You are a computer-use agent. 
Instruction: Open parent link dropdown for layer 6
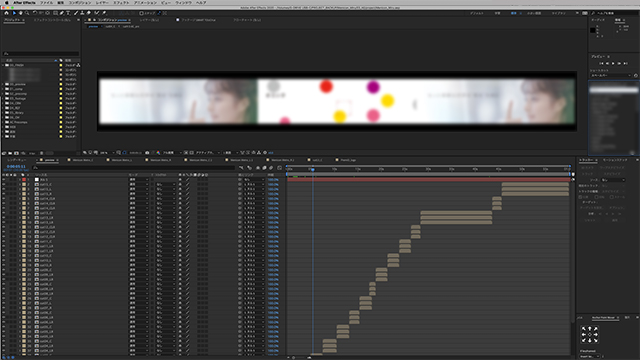coord(254,204)
